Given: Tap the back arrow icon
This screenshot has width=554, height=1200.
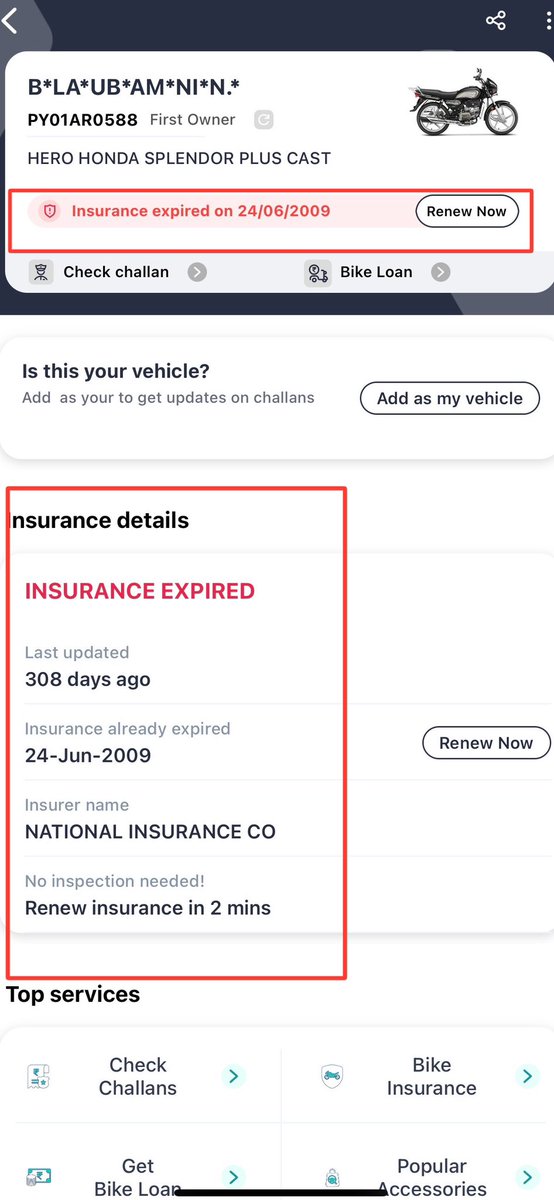Looking at the screenshot, I should tap(11, 20).
